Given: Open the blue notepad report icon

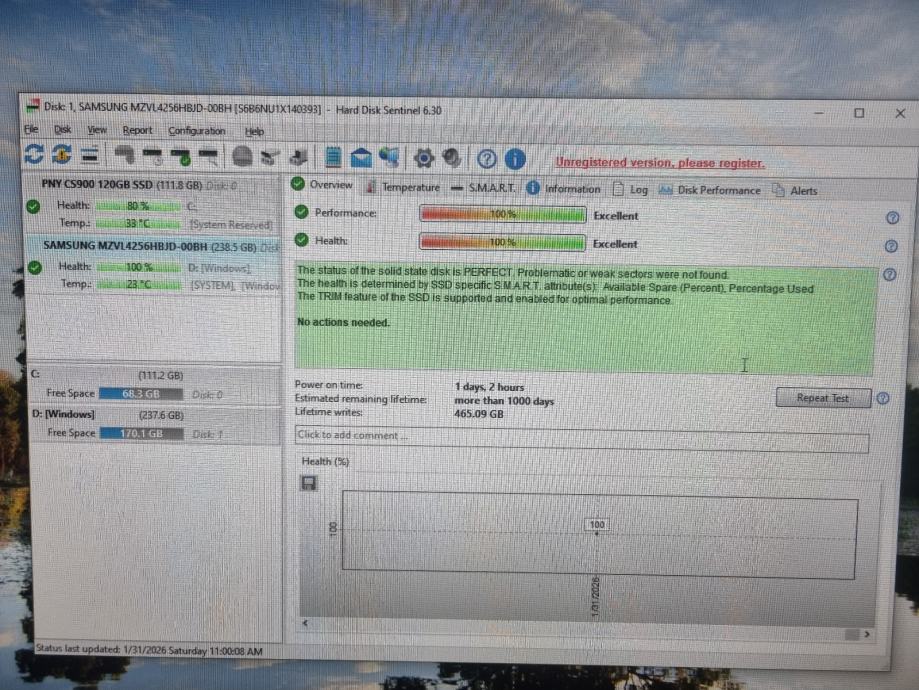Looking at the screenshot, I should coord(333,157).
